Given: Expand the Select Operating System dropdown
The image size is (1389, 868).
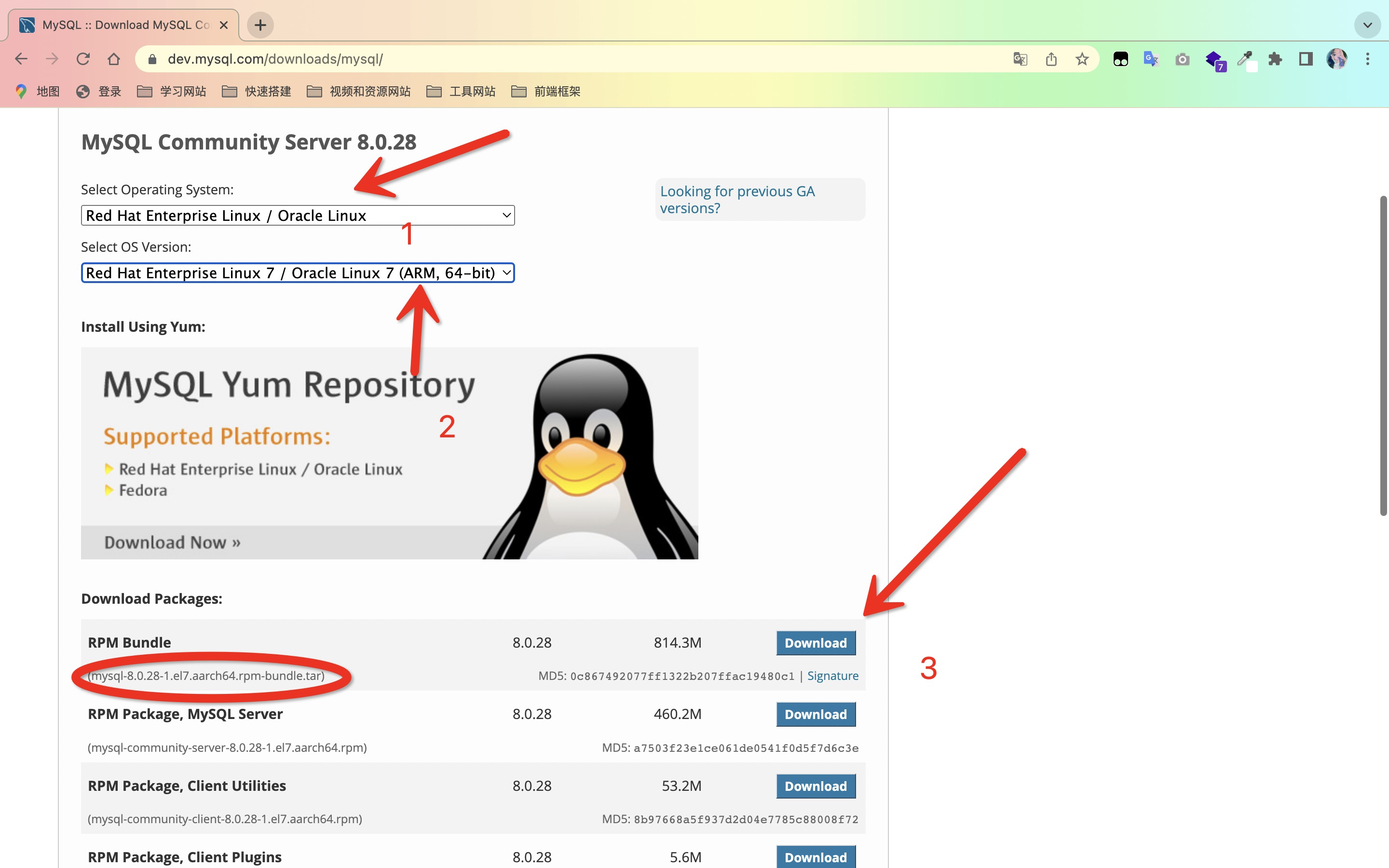Looking at the screenshot, I should click(x=298, y=215).
